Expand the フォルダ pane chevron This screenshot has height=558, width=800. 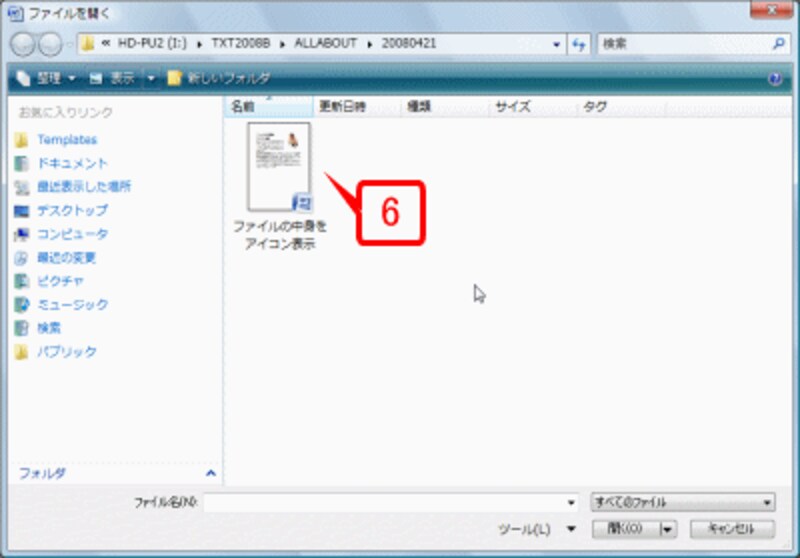[211, 473]
